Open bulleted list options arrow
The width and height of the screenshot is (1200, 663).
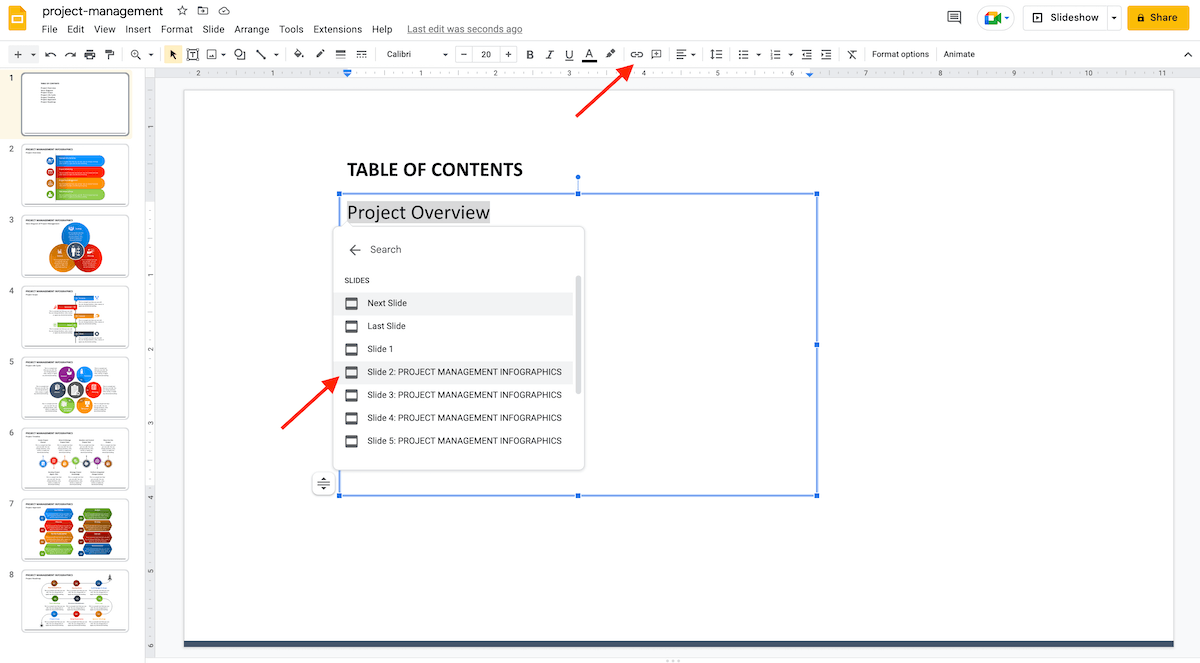(758, 54)
